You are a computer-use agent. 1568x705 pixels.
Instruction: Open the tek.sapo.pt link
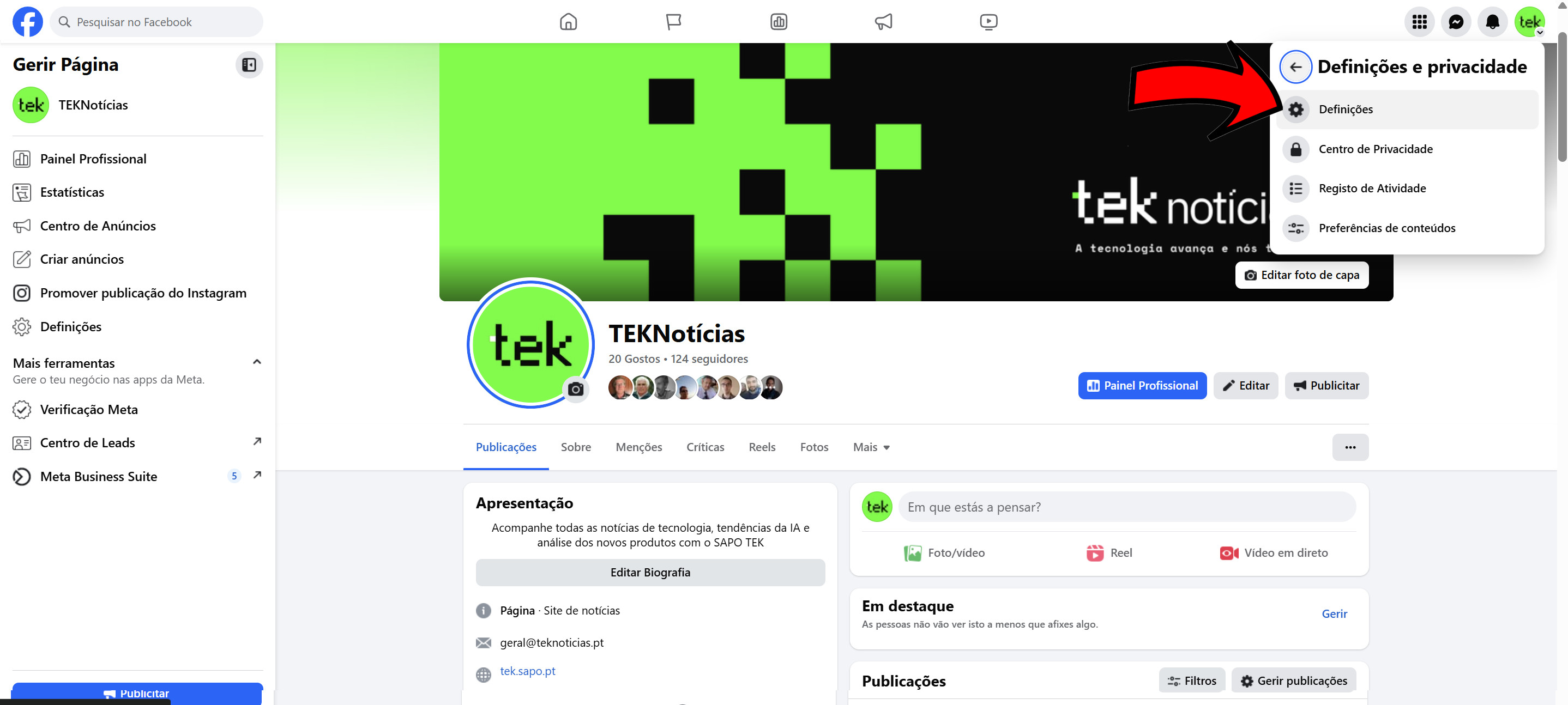point(527,671)
